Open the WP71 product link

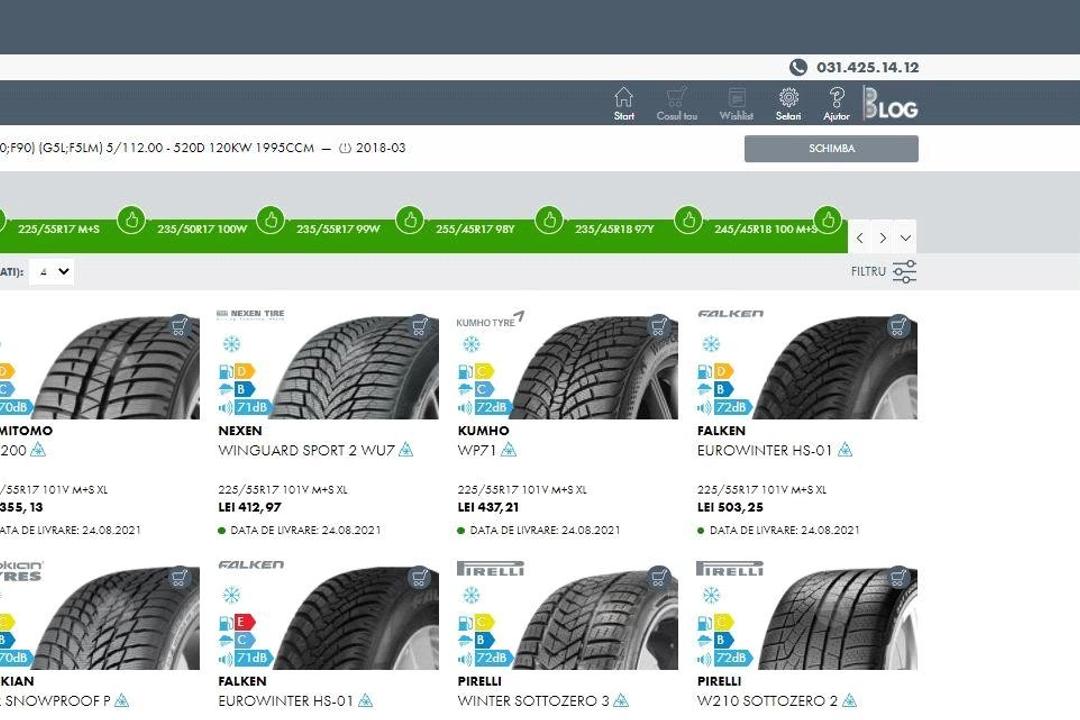477,450
